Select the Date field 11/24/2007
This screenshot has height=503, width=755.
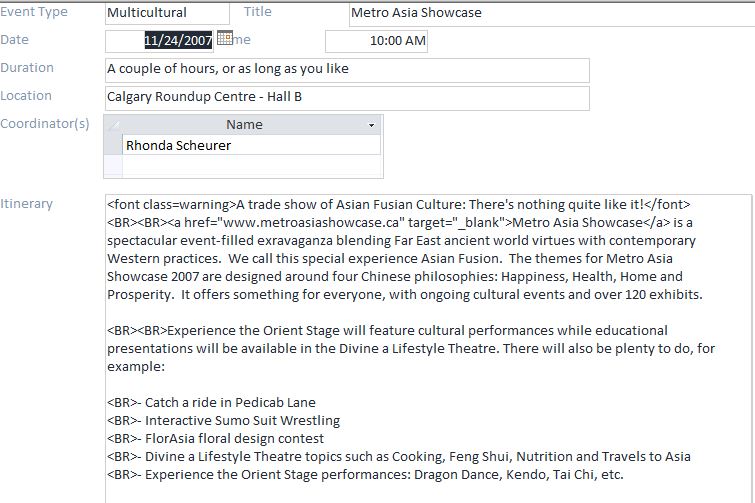coord(159,41)
